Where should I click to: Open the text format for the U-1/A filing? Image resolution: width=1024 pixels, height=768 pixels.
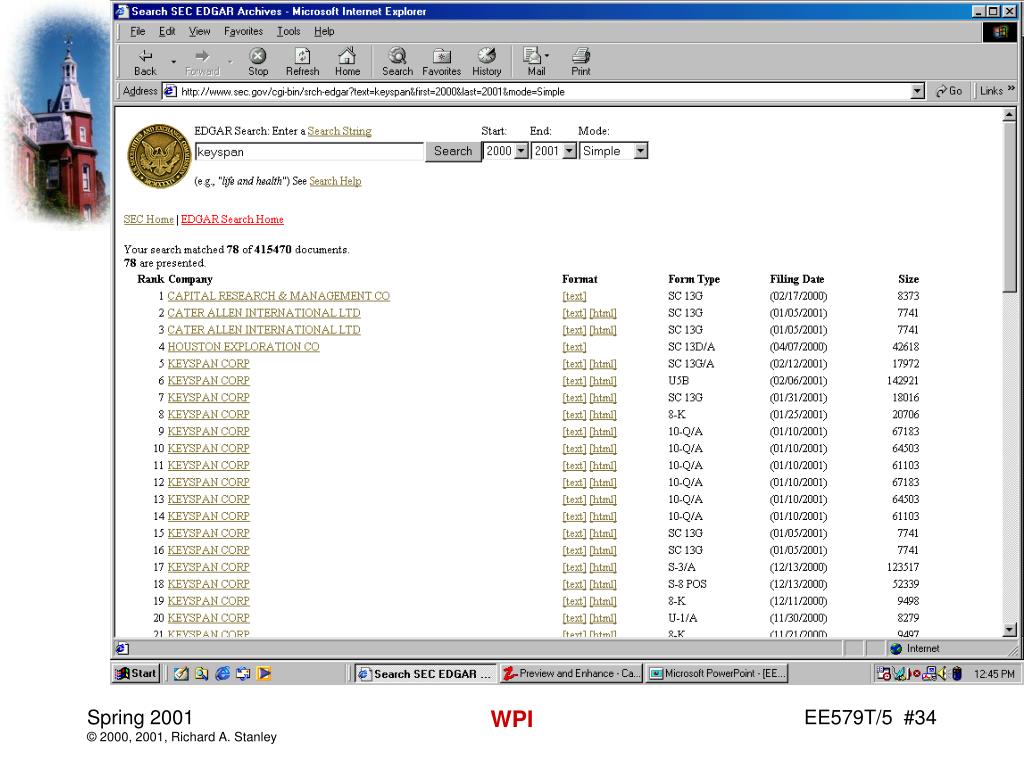pyautogui.click(x=574, y=619)
